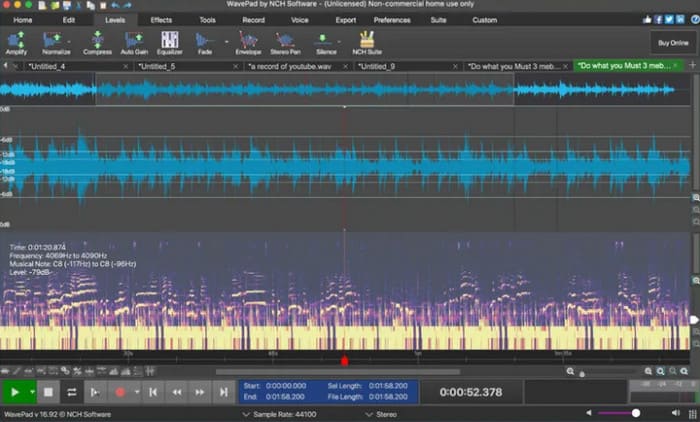The height and width of the screenshot is (422, 700).
Task: Open the NCH Suite icon
Action: pos(366,40)
